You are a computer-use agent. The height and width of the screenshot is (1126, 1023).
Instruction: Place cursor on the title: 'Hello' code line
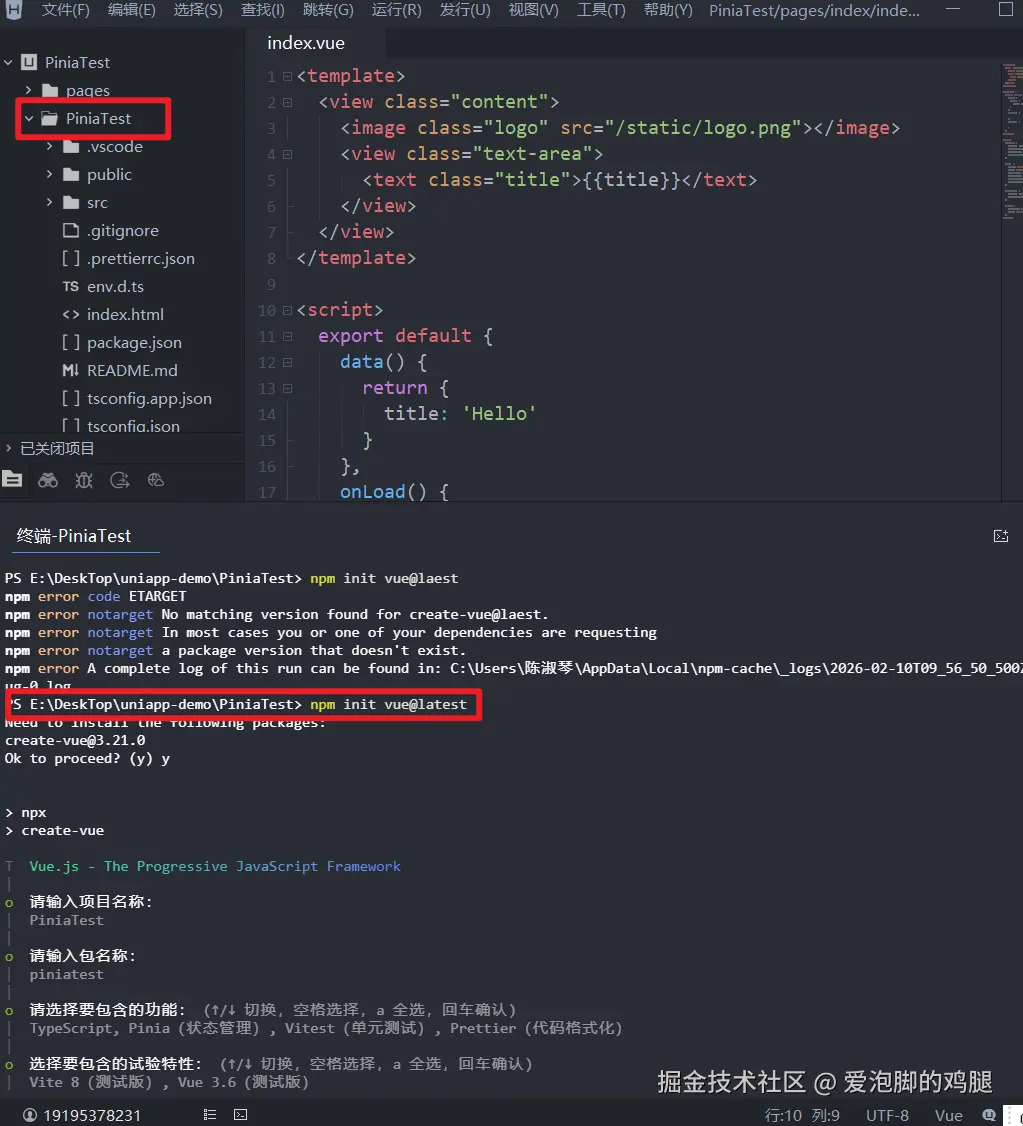[459, 414]
